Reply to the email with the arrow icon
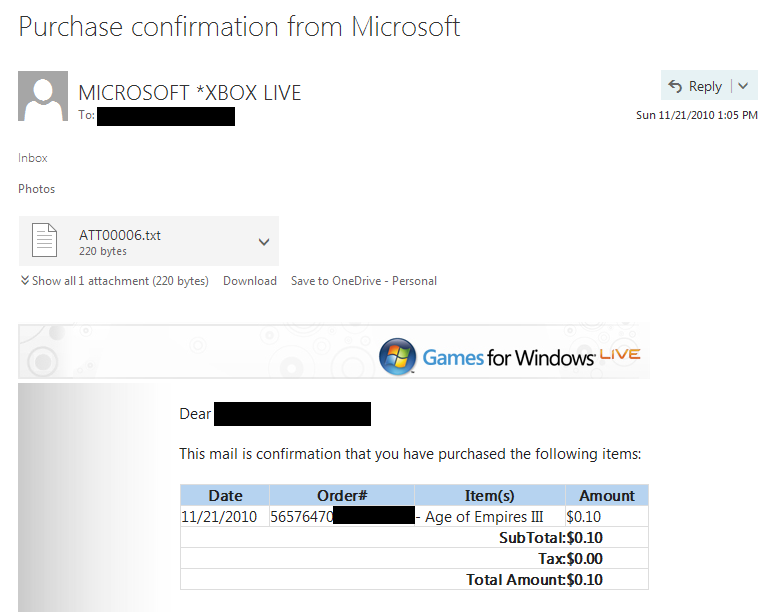The width and height of the screenshot is (765, 612). pos(675,86)
